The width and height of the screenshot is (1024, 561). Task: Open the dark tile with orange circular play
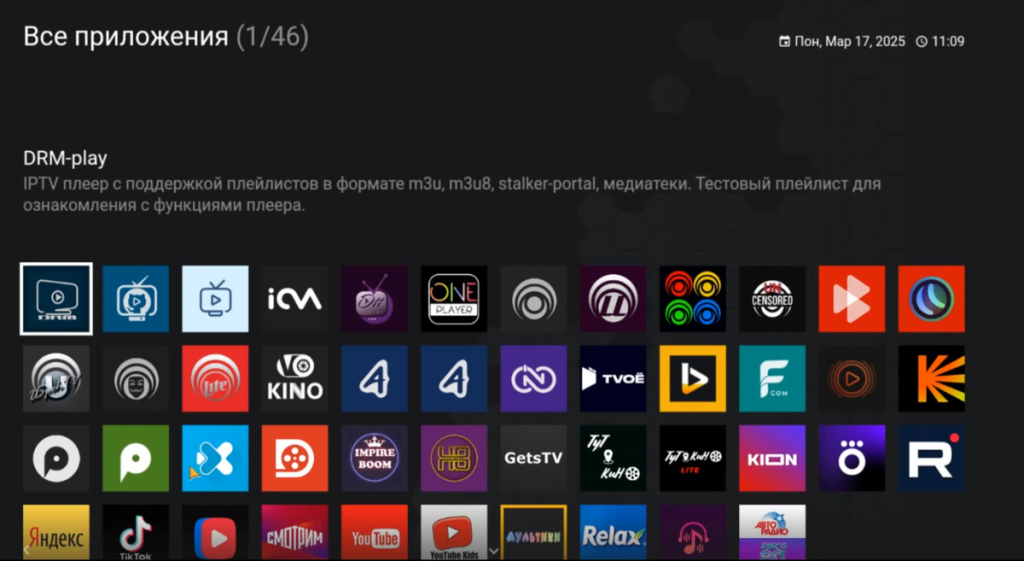pyautogui.click(x=852, y=379)
